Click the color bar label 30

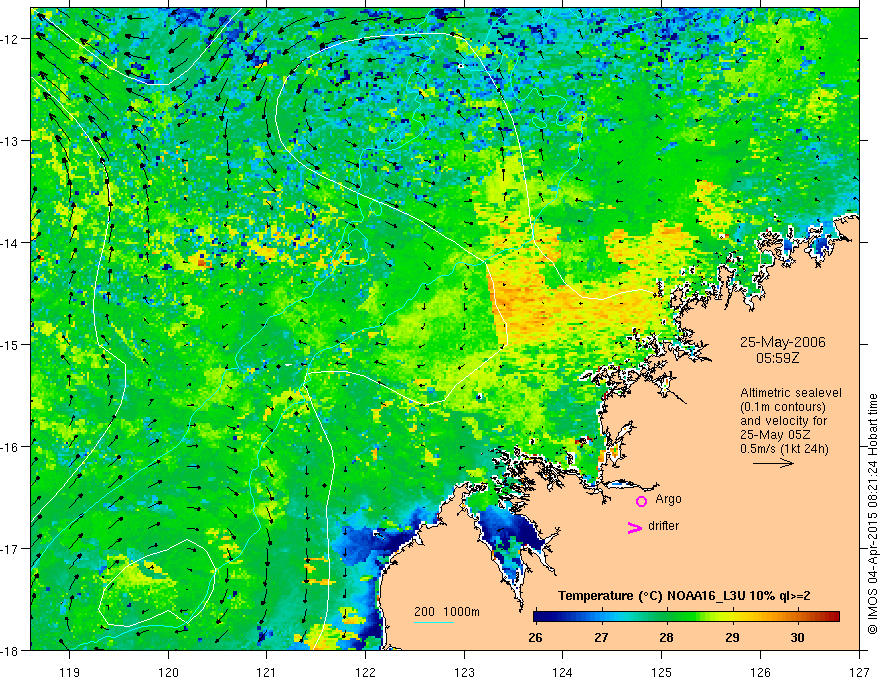coord(797,637)
